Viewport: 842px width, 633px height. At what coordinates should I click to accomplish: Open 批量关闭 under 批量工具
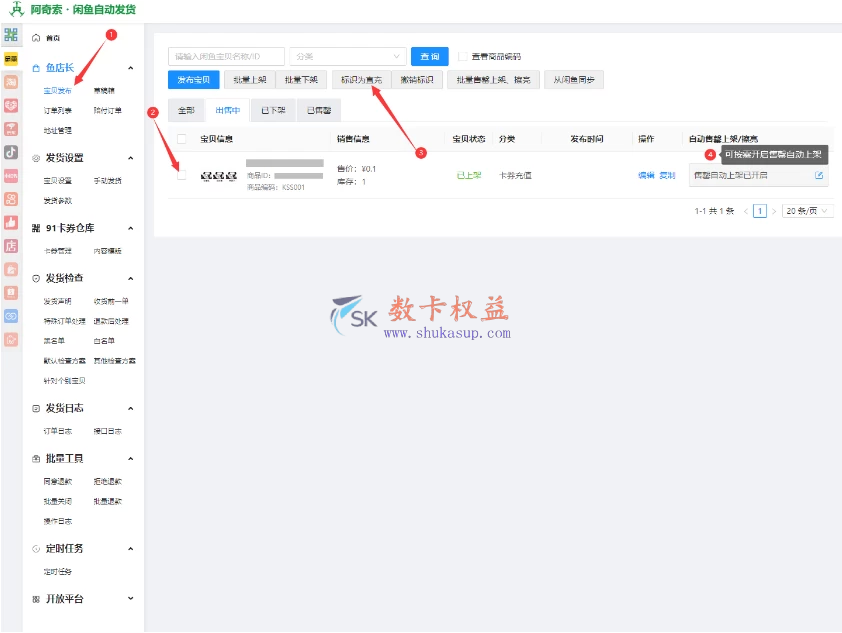click(x=57, y=501)
